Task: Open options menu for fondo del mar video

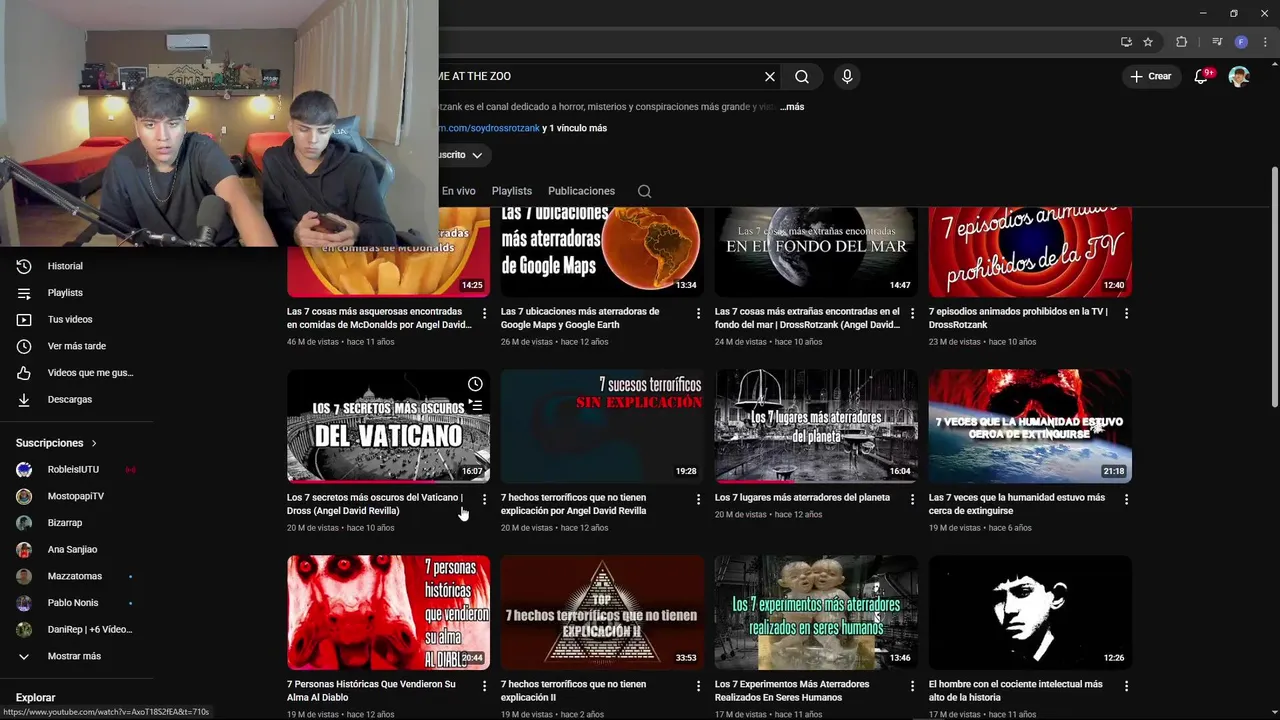Action: [x=912, y=313]
